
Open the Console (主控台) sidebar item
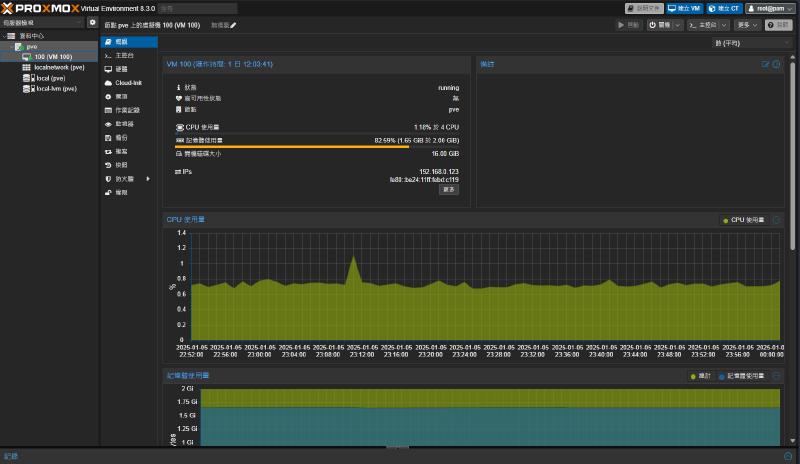pyautogui.click(x=129, y=55)
